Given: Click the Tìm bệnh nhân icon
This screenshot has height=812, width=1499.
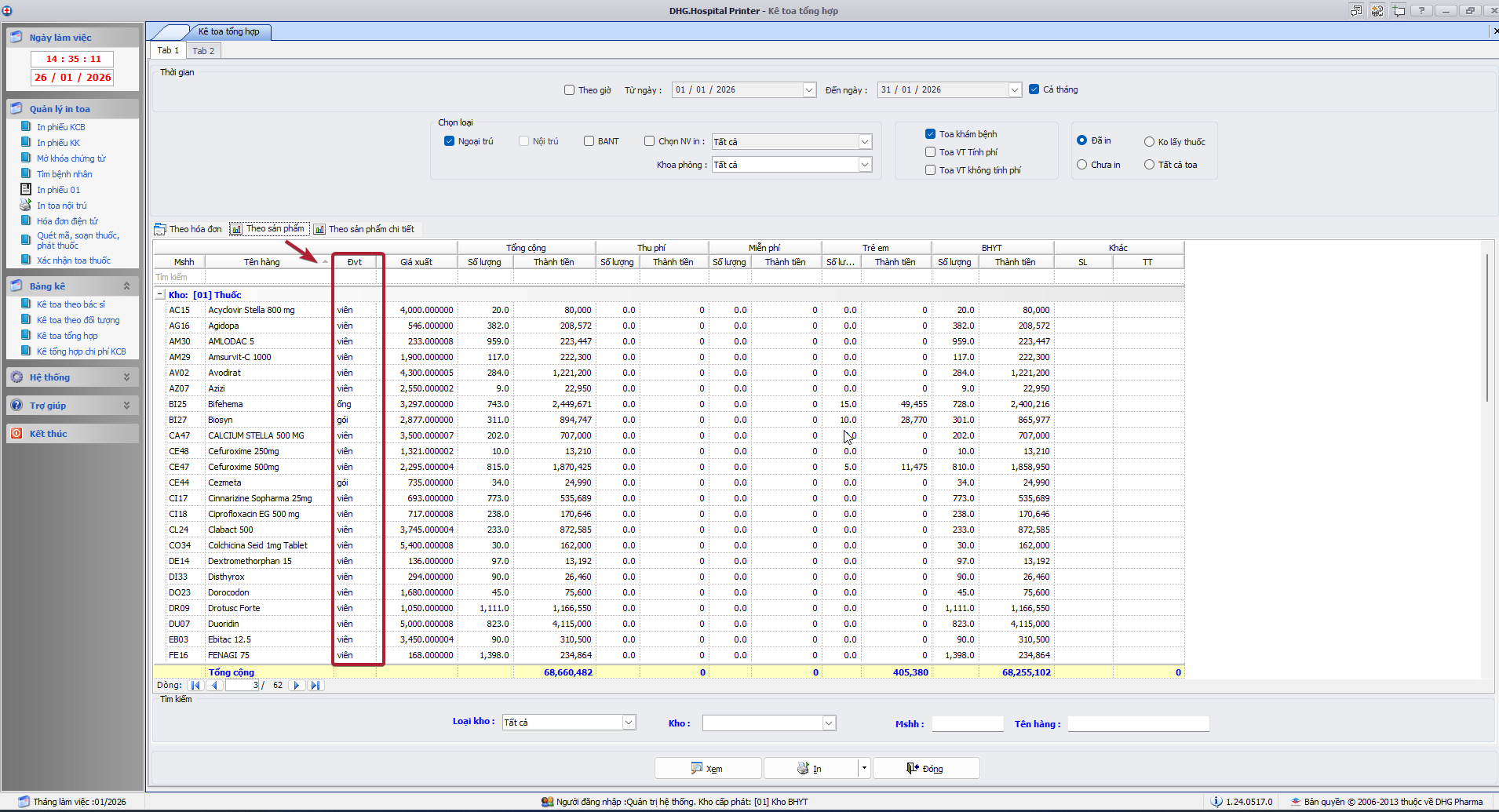Looking at the screenshot, I should [x=25, y=174].
